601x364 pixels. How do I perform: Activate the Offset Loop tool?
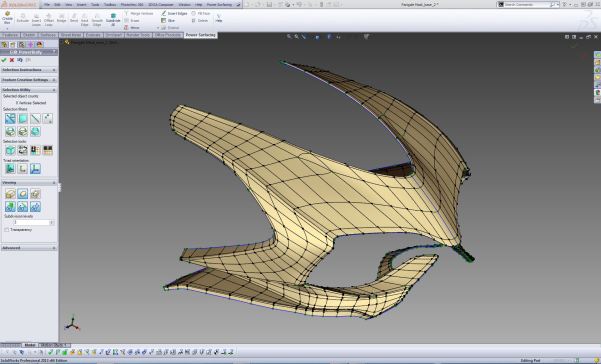coord(49,20)
